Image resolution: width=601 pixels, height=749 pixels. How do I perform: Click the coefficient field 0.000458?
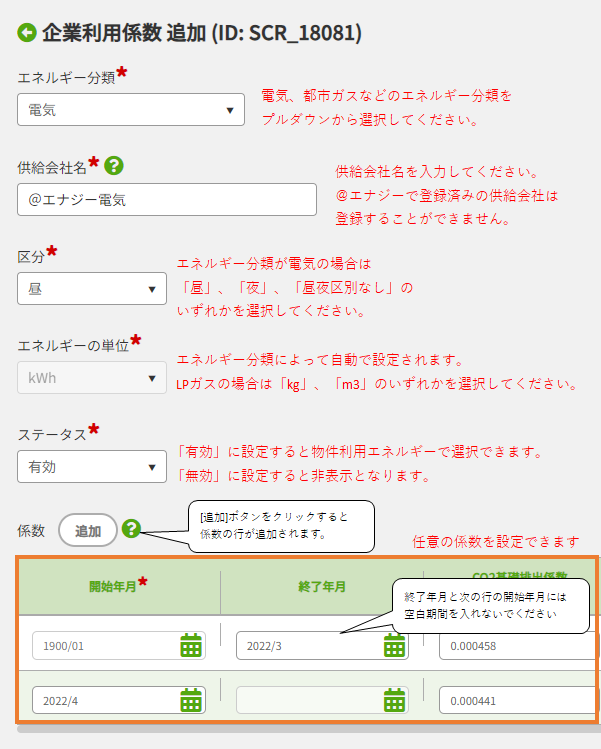(518, 646)
